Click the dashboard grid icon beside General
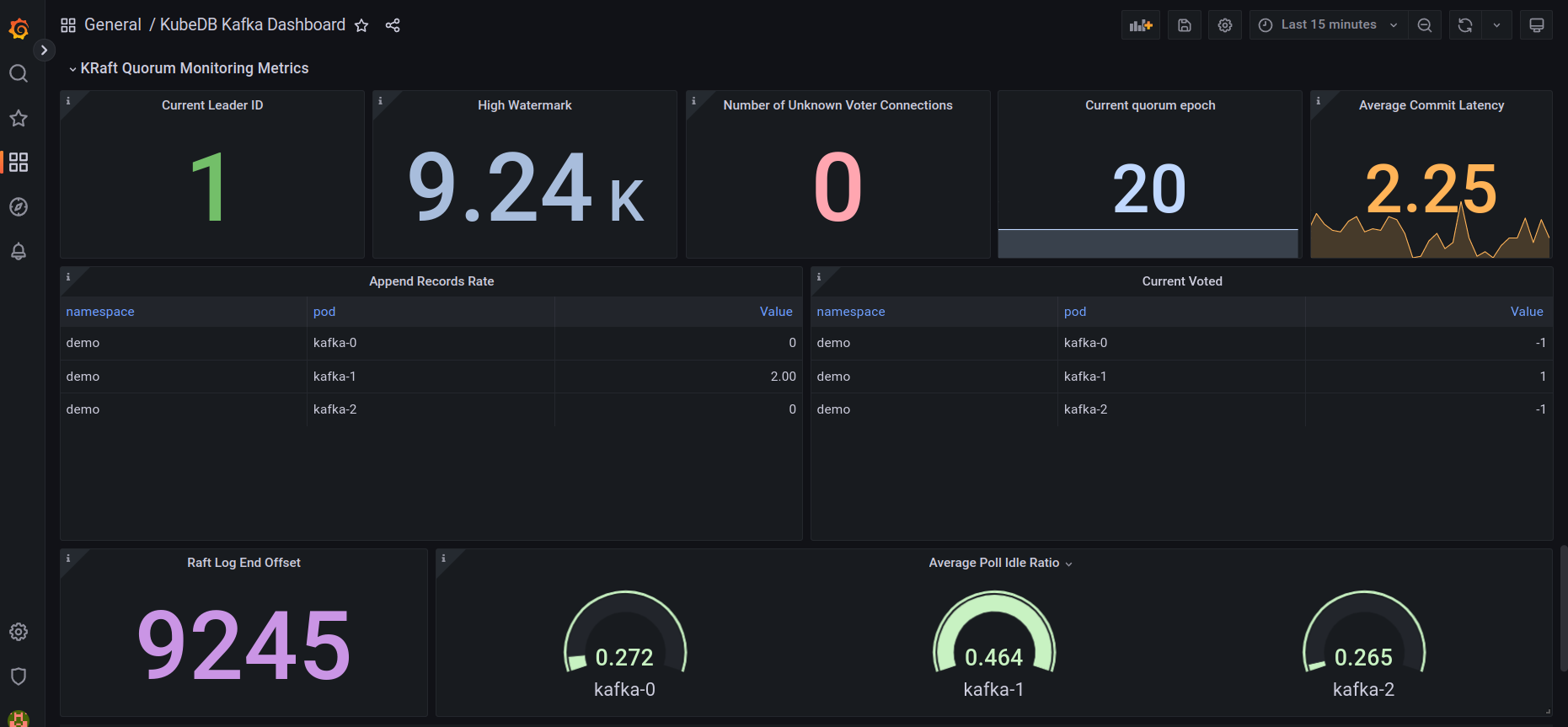The height and width of the screenshot is (727, 1568). pyautogui.click(x=68, y=25)
